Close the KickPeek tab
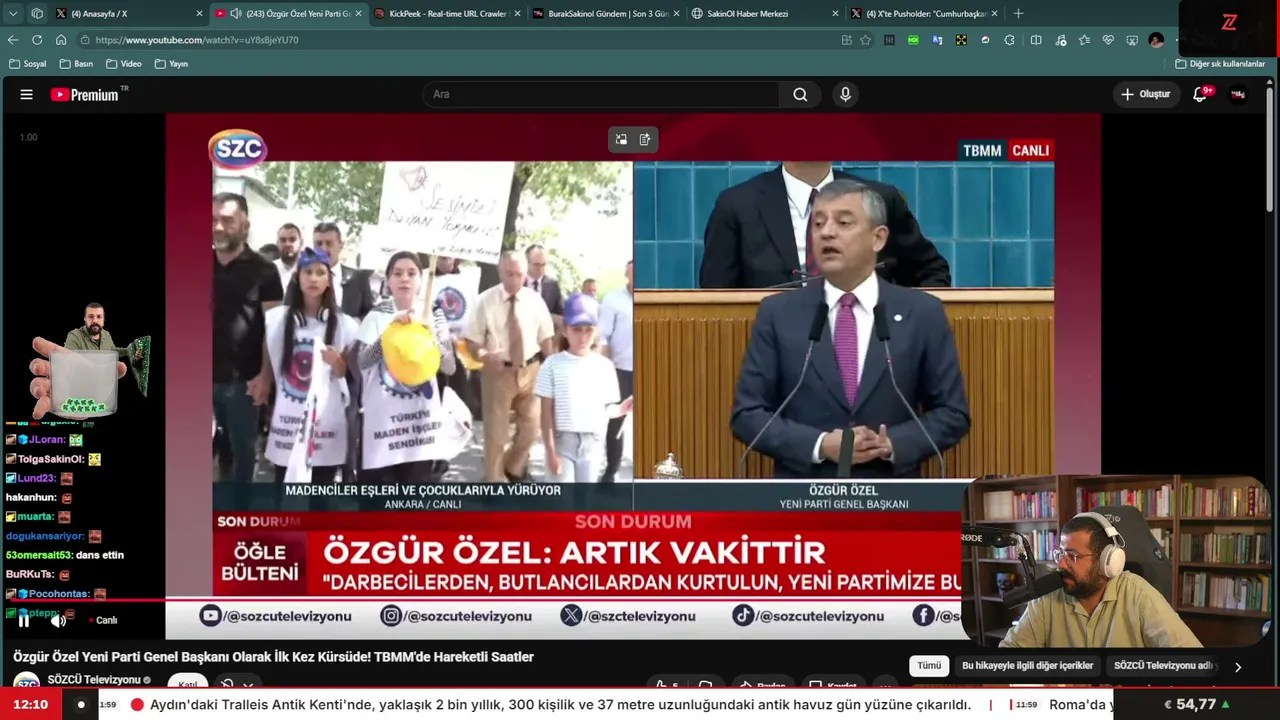 (x=517, y=14)
